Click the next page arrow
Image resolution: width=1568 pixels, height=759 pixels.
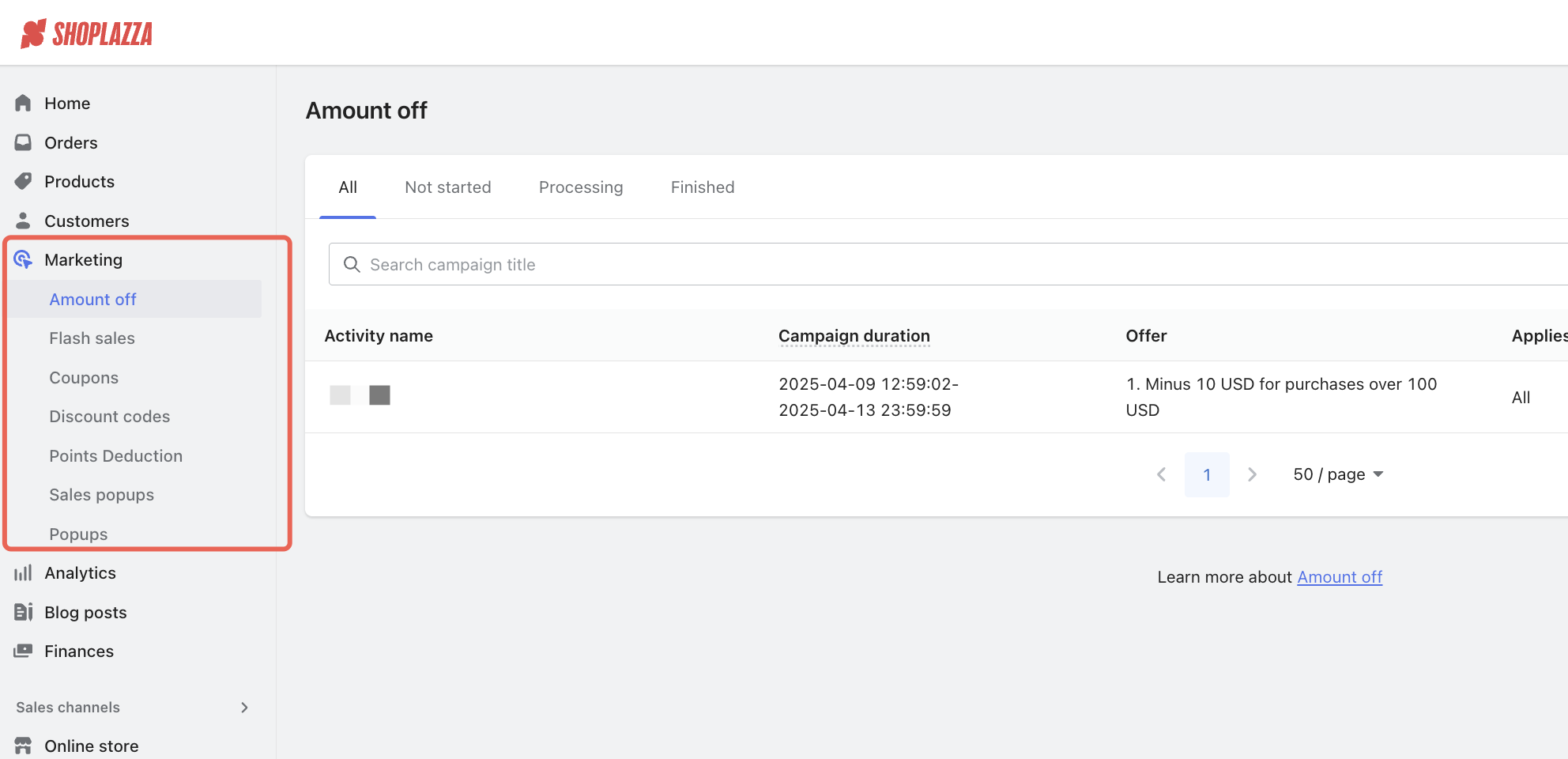1252,474
